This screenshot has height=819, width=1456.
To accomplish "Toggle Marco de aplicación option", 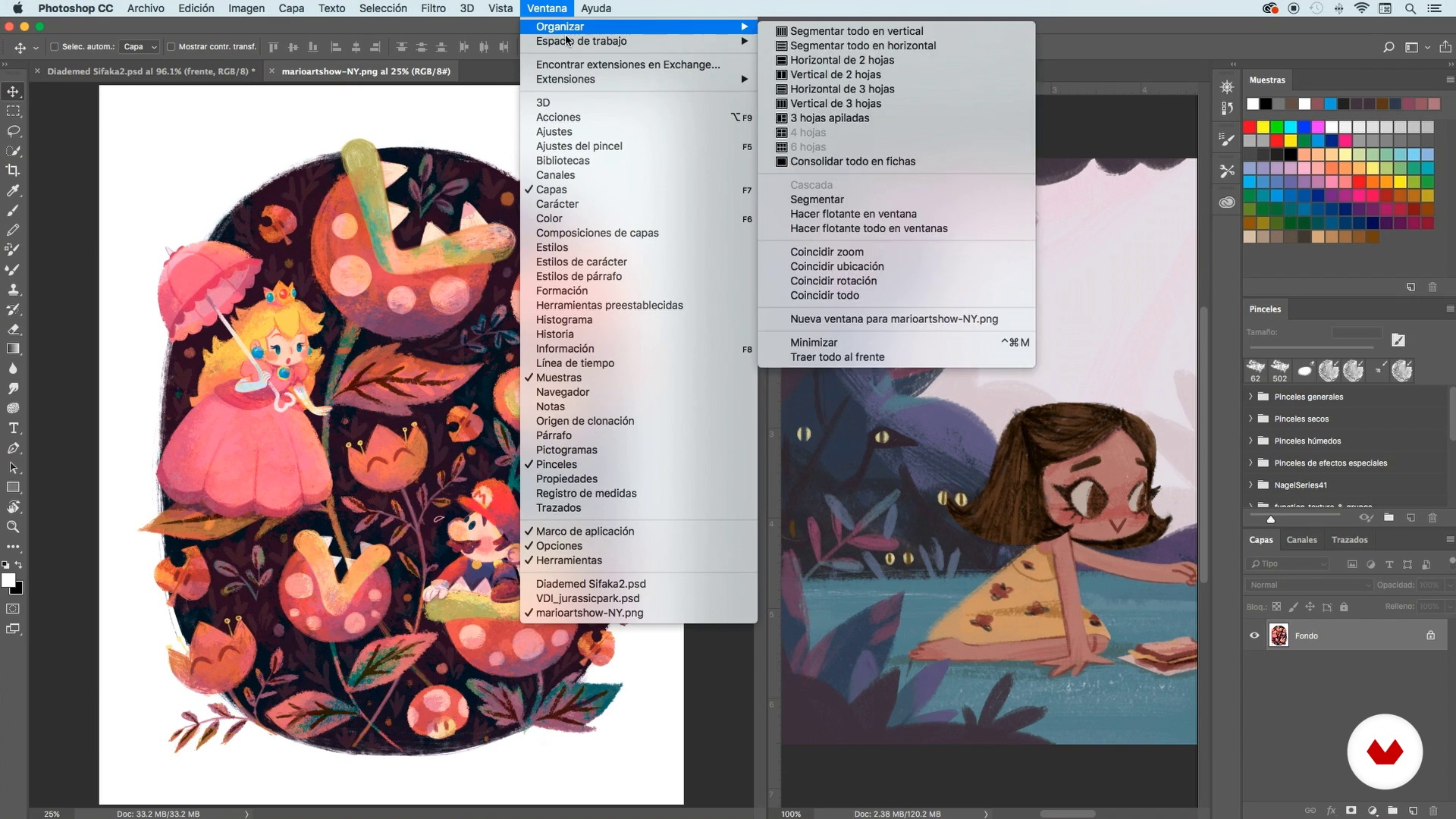I will [639, 532].
